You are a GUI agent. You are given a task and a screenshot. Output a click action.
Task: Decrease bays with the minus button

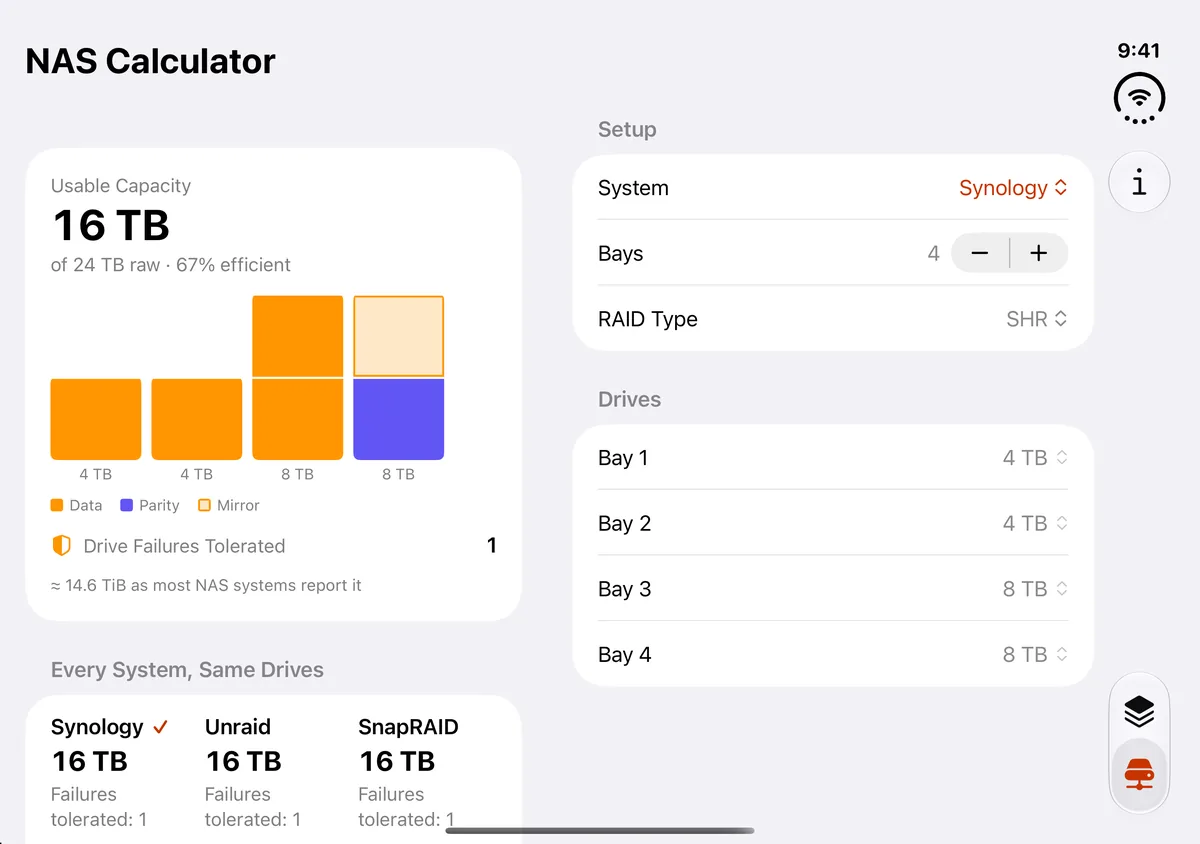coord(980,254)
